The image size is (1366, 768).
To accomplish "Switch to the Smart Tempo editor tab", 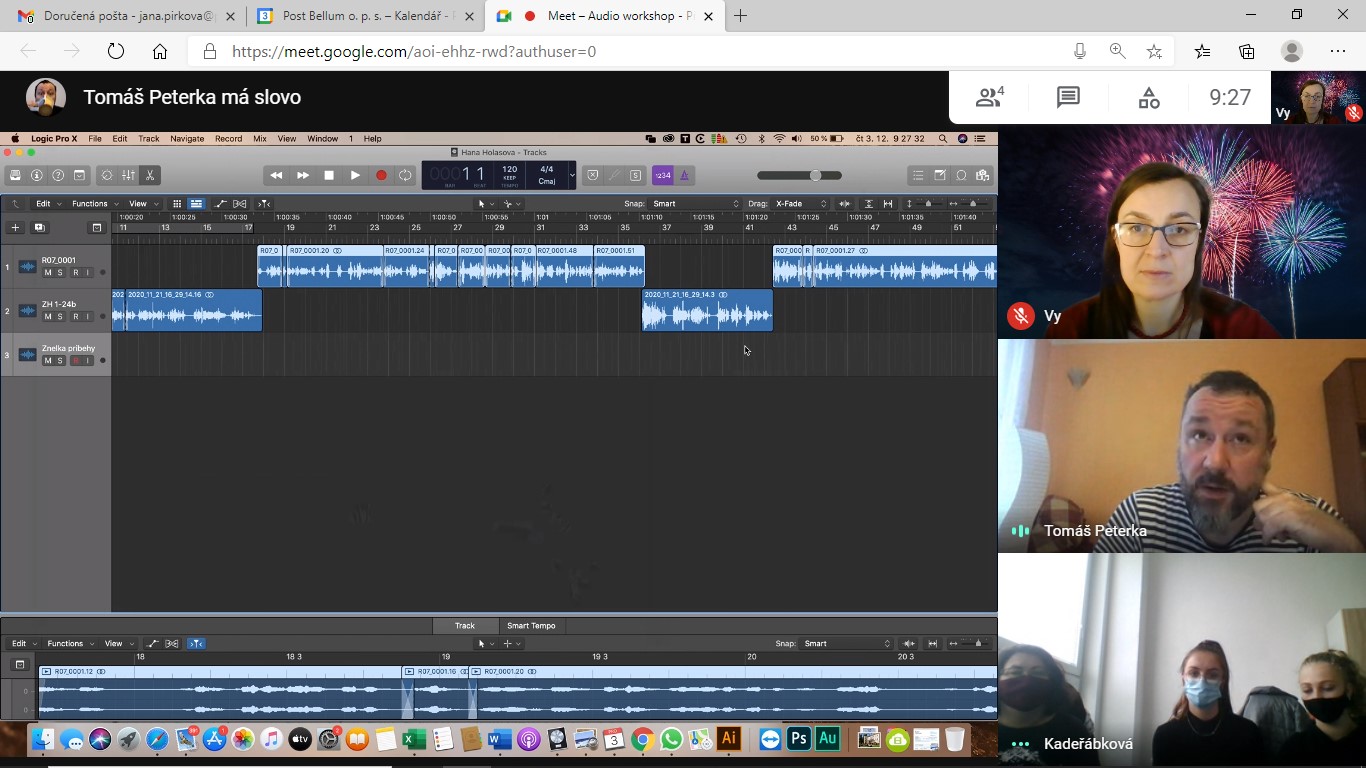I will click(x=531, y=626).
